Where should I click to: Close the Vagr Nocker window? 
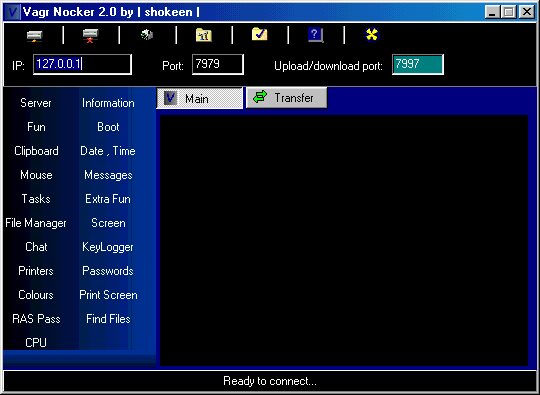(x=527, y=12)
